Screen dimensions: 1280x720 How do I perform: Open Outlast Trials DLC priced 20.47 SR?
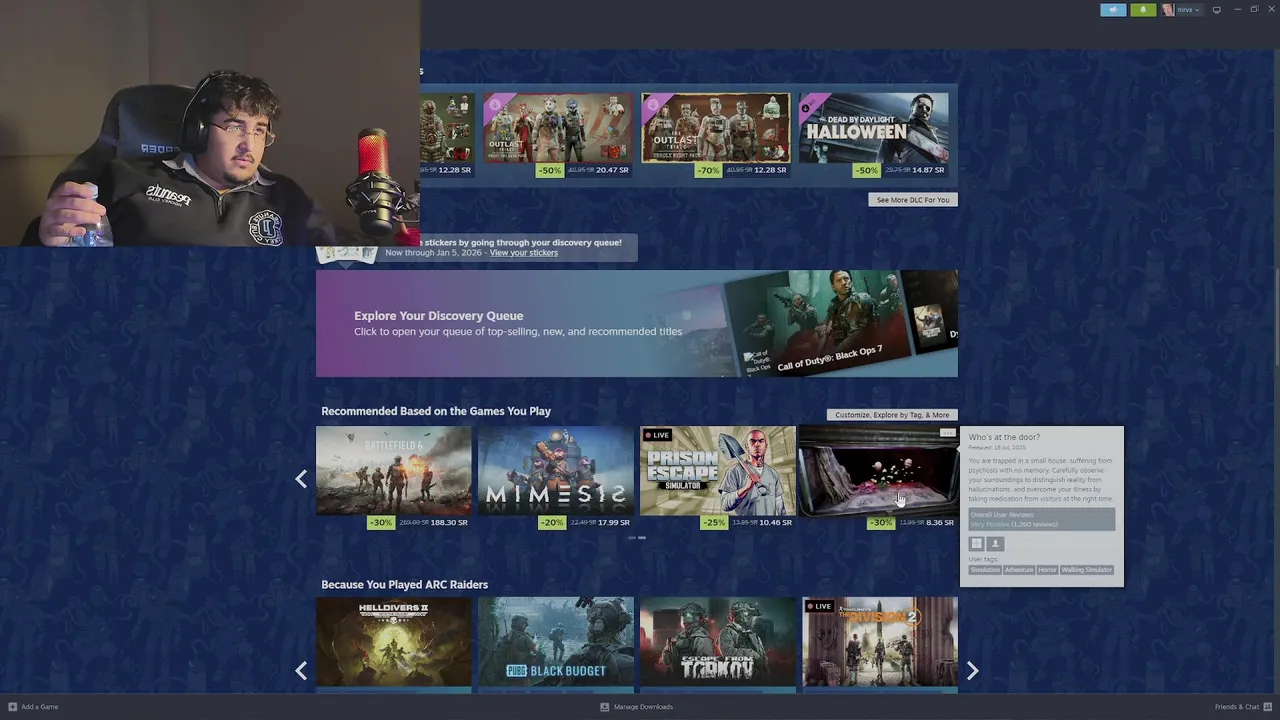pos(558,127)
